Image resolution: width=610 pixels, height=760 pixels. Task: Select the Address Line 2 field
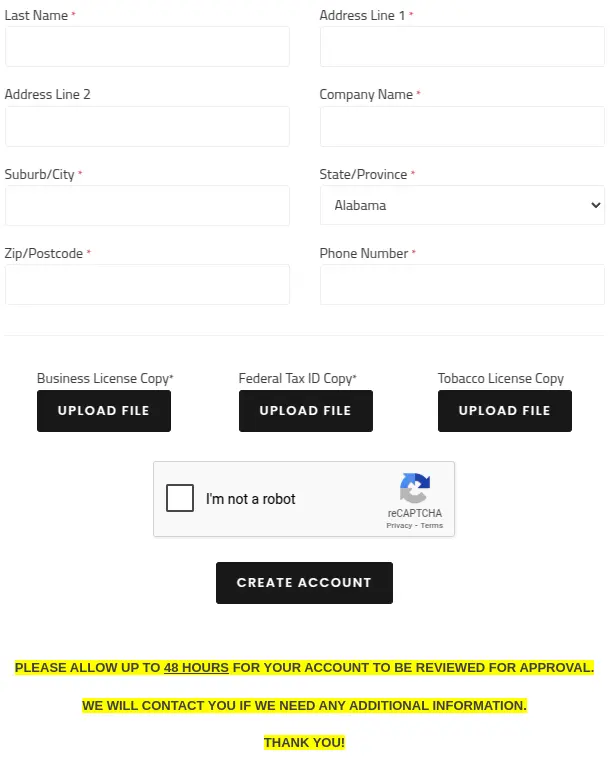[147, 127]
